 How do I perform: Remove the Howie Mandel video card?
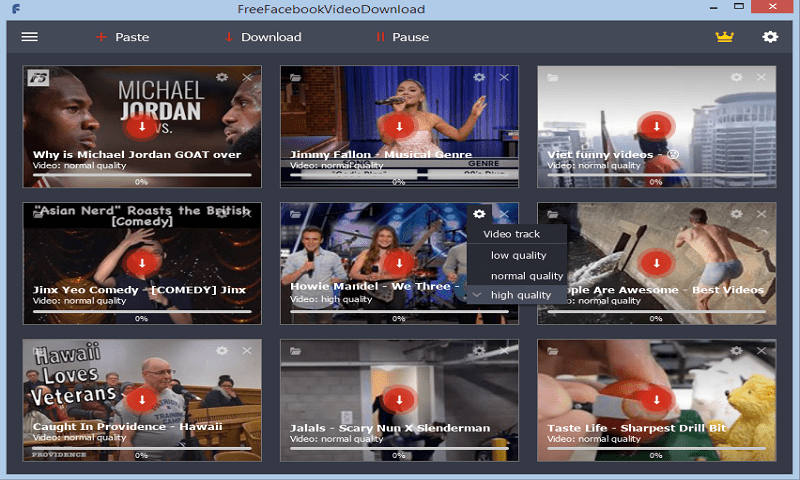tap(504, 214)
